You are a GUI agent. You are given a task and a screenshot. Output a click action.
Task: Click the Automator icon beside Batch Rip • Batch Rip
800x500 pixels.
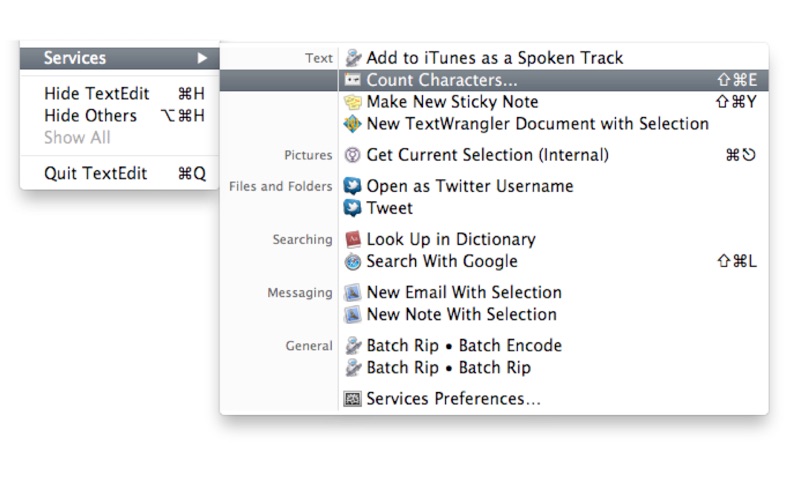click(353, 367)
